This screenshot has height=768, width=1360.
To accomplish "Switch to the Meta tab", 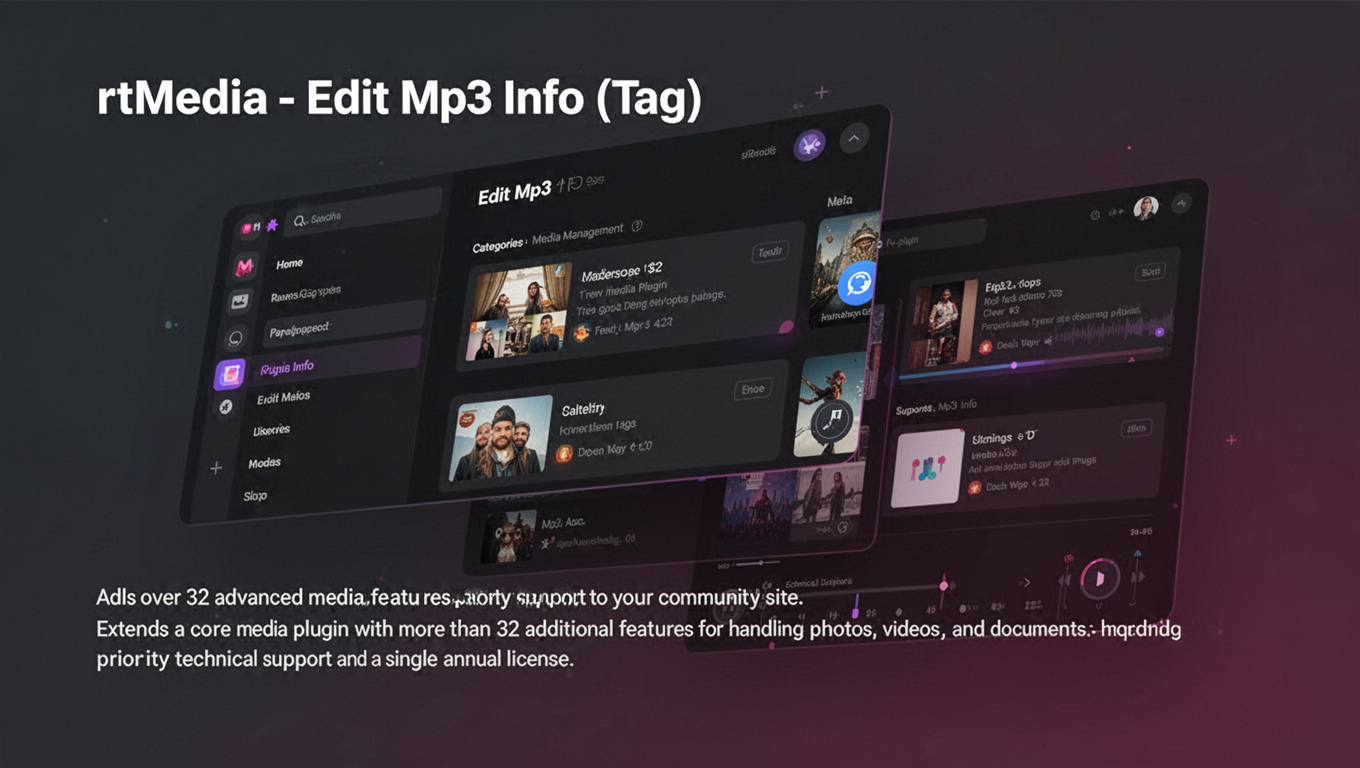I will coord(839,200).
